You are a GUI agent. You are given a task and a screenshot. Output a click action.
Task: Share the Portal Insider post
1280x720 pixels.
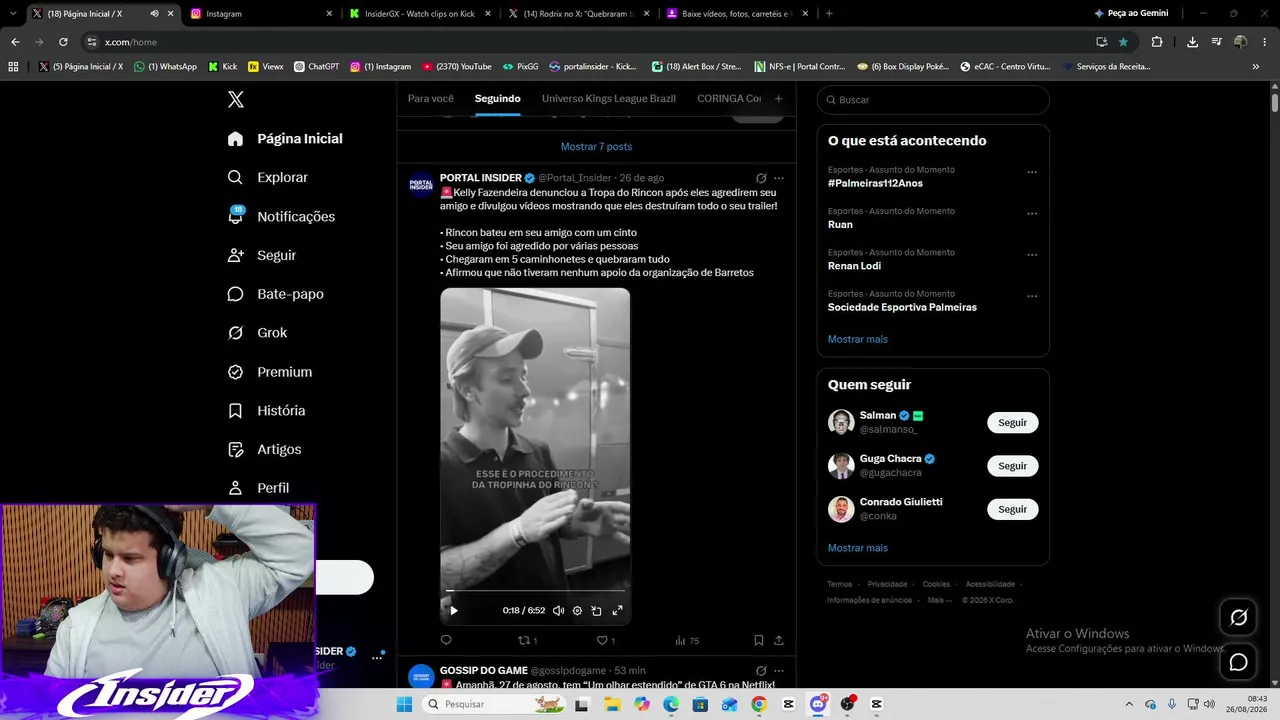(779, 640)
